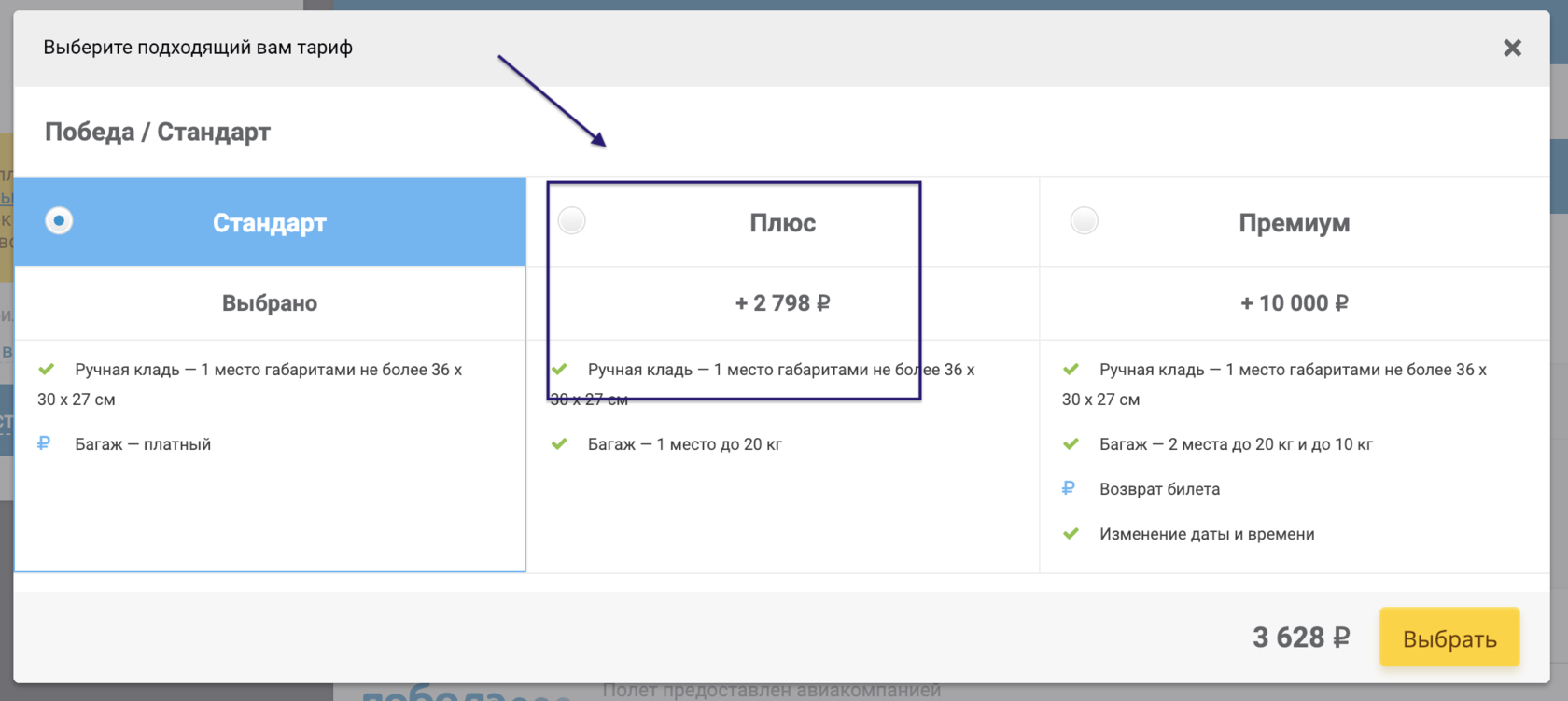Click the text Багаж — платный
Viewport: 1568px width, 701px height.
point(143,444)
